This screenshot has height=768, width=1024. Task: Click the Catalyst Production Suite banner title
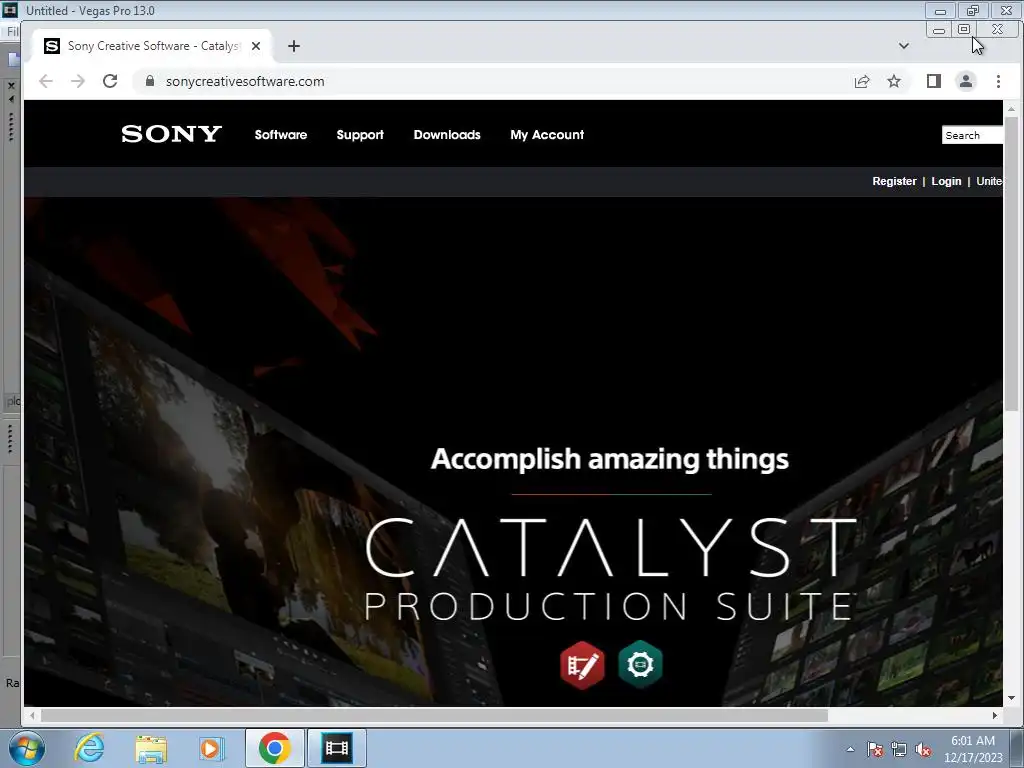(x=611, y=568)
